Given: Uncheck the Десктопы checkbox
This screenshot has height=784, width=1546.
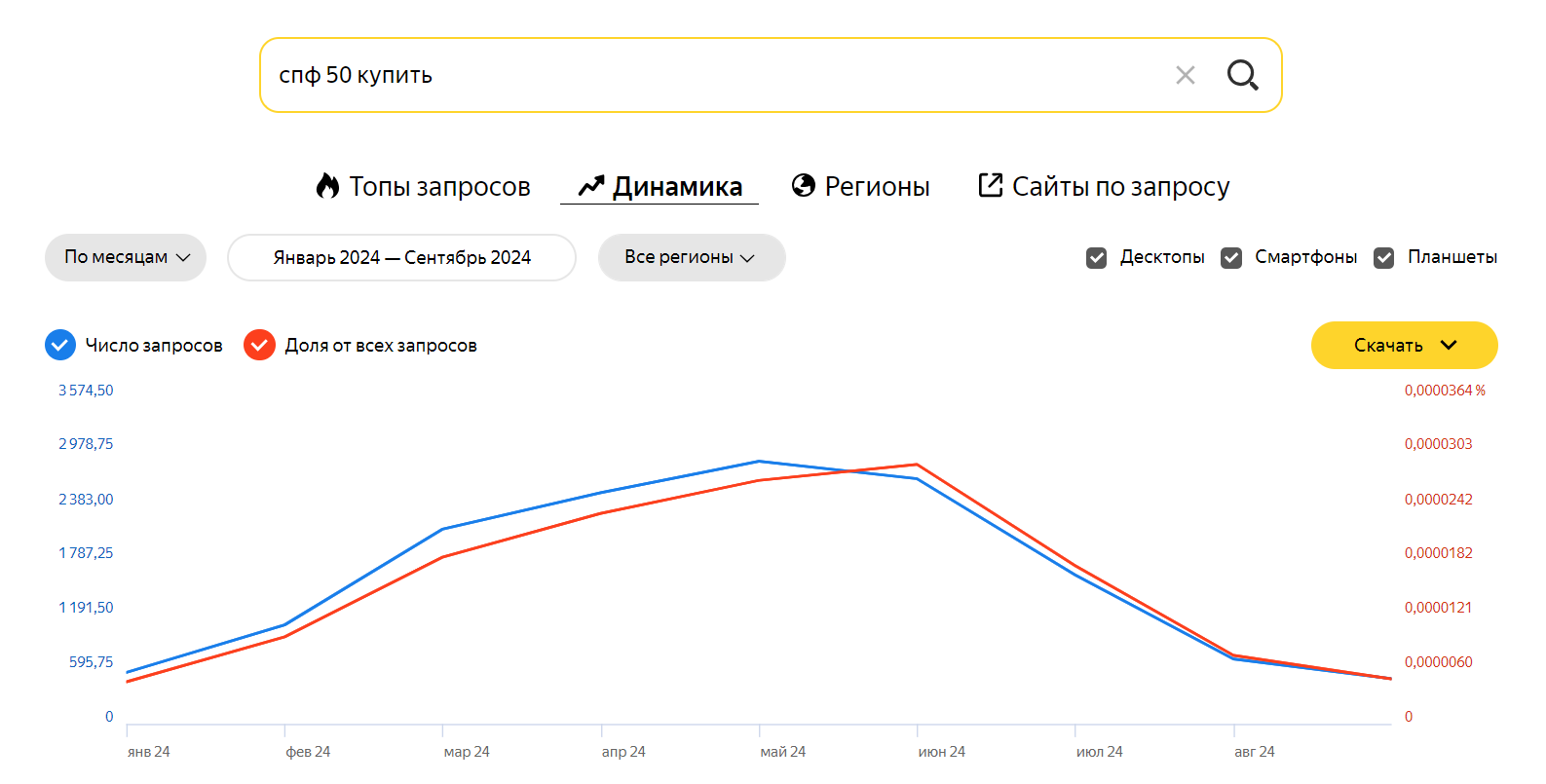Looking at the screenshot, I should coord(1097,258).
